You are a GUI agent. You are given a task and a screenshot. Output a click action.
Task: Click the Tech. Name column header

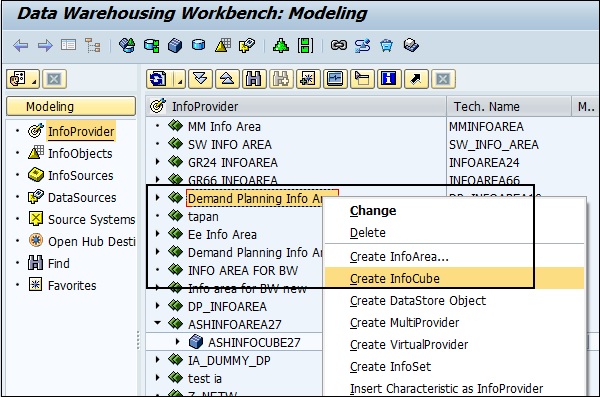click(509, 106)
